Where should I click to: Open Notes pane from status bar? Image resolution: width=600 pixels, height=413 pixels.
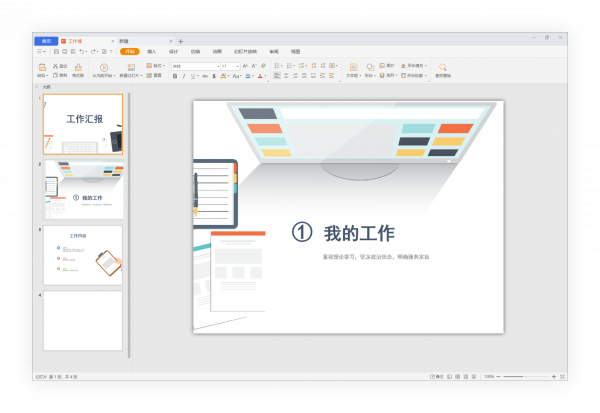click(436, 377)
